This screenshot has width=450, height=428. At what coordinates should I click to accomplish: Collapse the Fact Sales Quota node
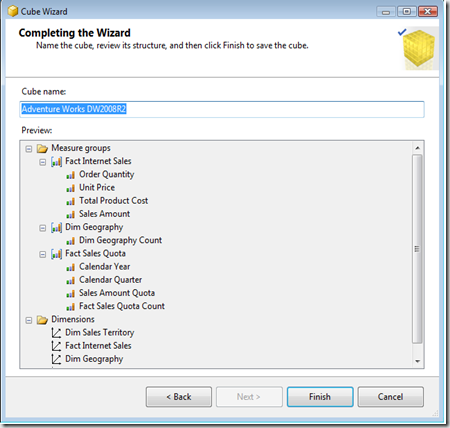coord(42,255)
